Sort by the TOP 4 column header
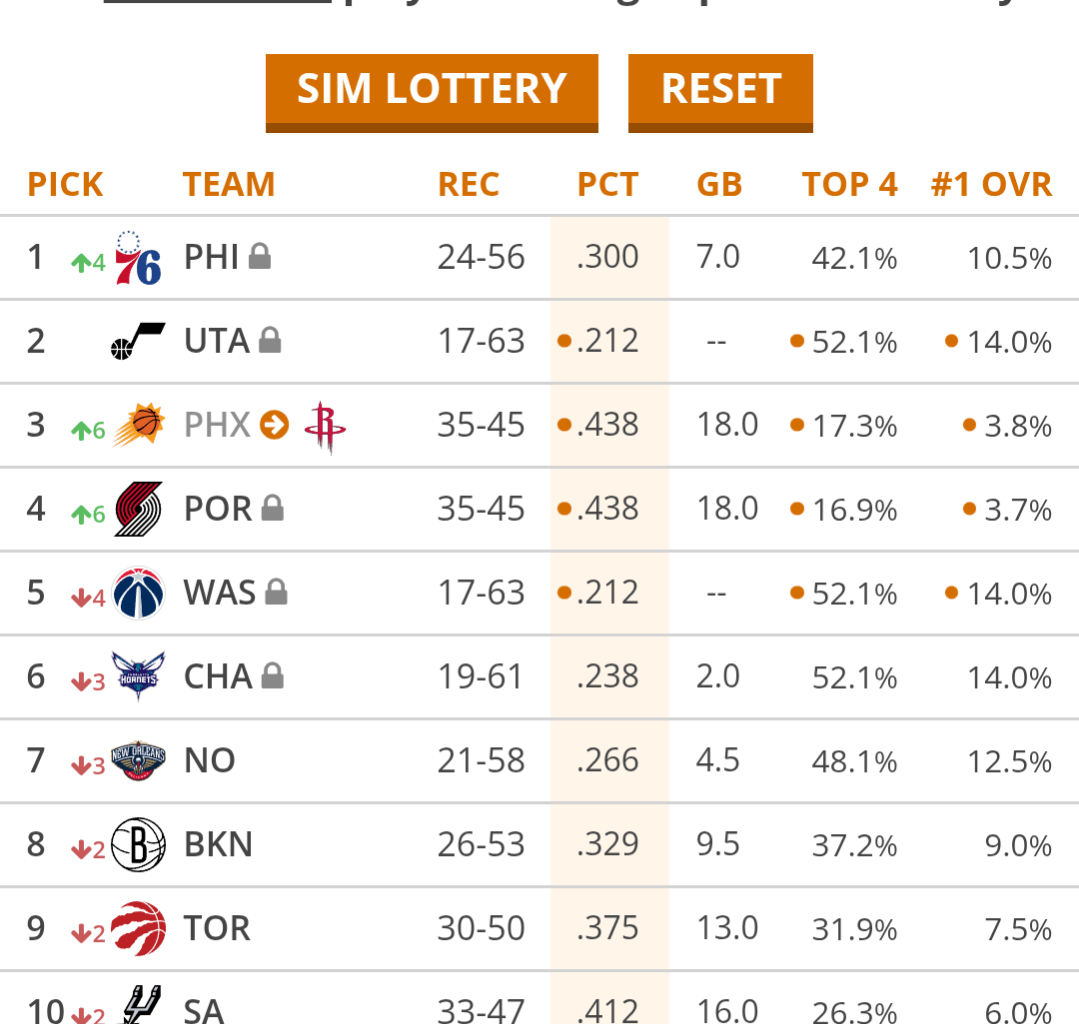Image resolution: width=1079 pixels, height=1024 pixels. pos(849,184)
